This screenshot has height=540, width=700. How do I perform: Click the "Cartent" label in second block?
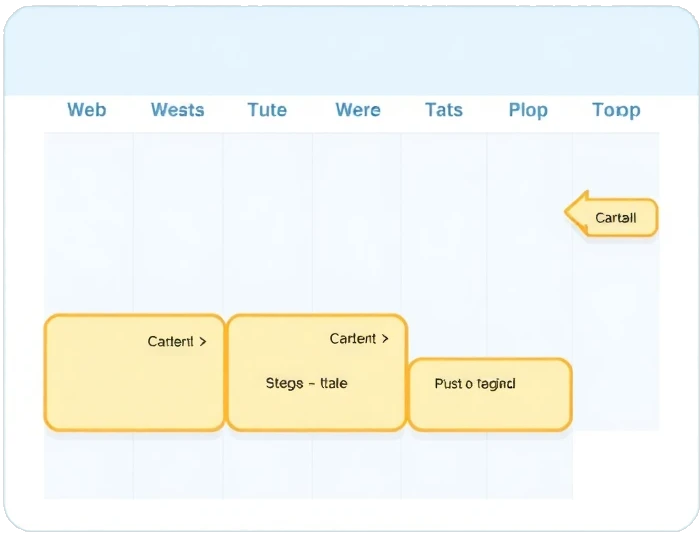coord(353,339)
